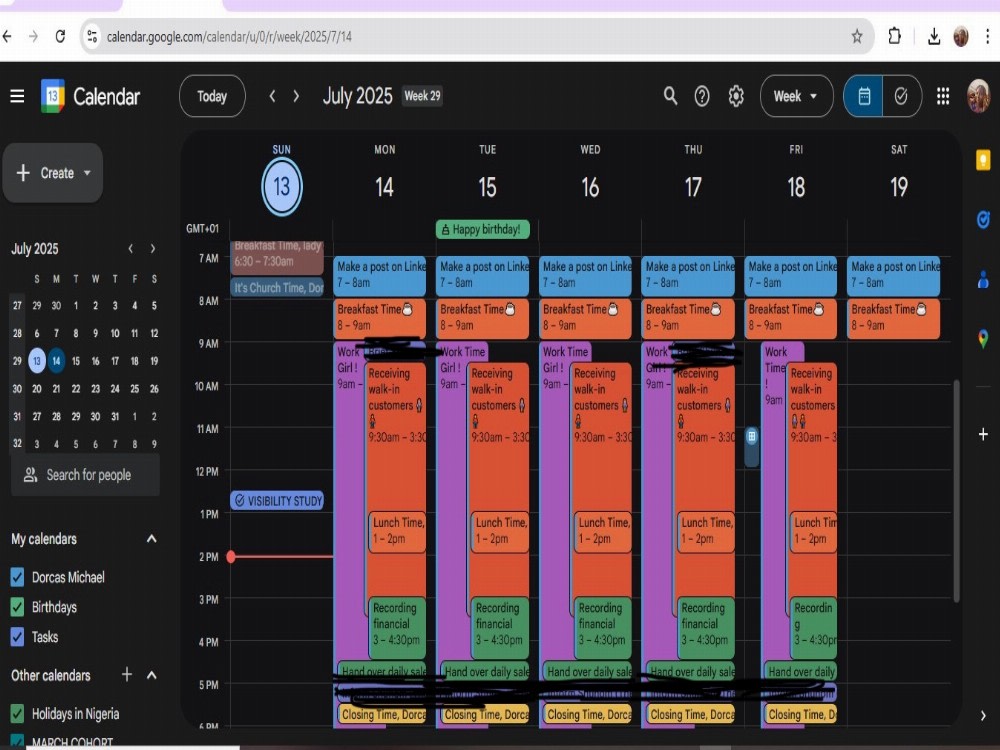
Task: Toggle MARCH COHORT calendar checkbox
Action: click(x=18, y=742)
